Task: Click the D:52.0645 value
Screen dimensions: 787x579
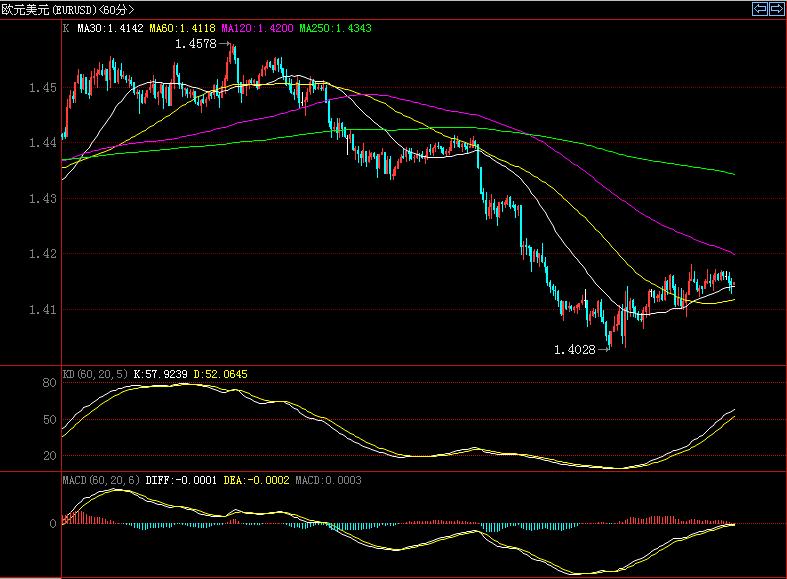Action: pyautogui.click(x=220, y=374)
